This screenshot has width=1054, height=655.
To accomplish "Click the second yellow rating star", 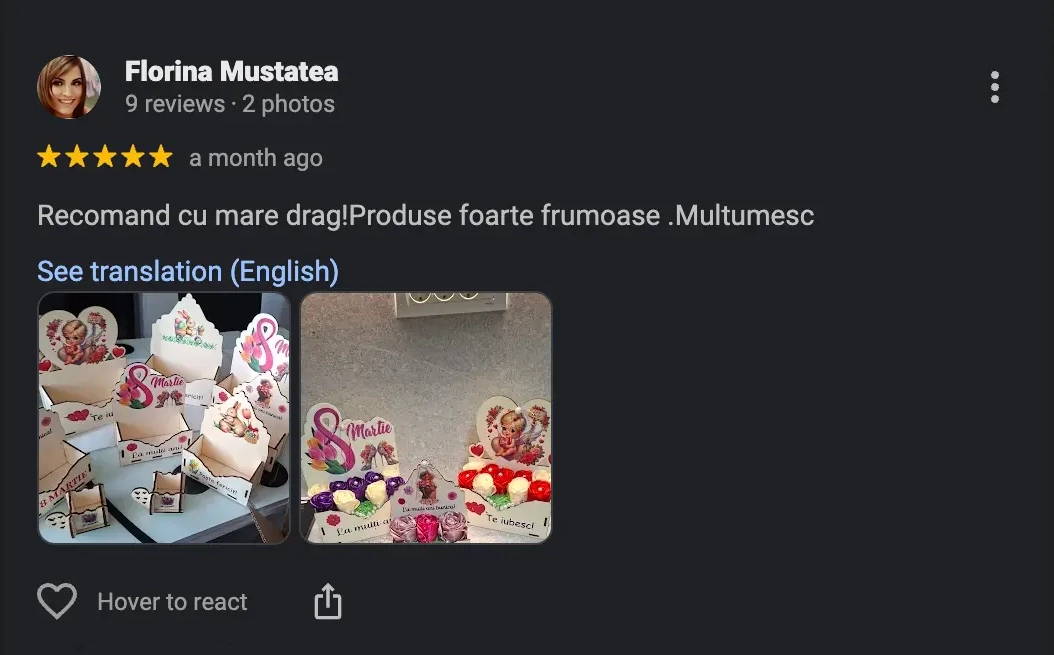I will click(77, 157).
